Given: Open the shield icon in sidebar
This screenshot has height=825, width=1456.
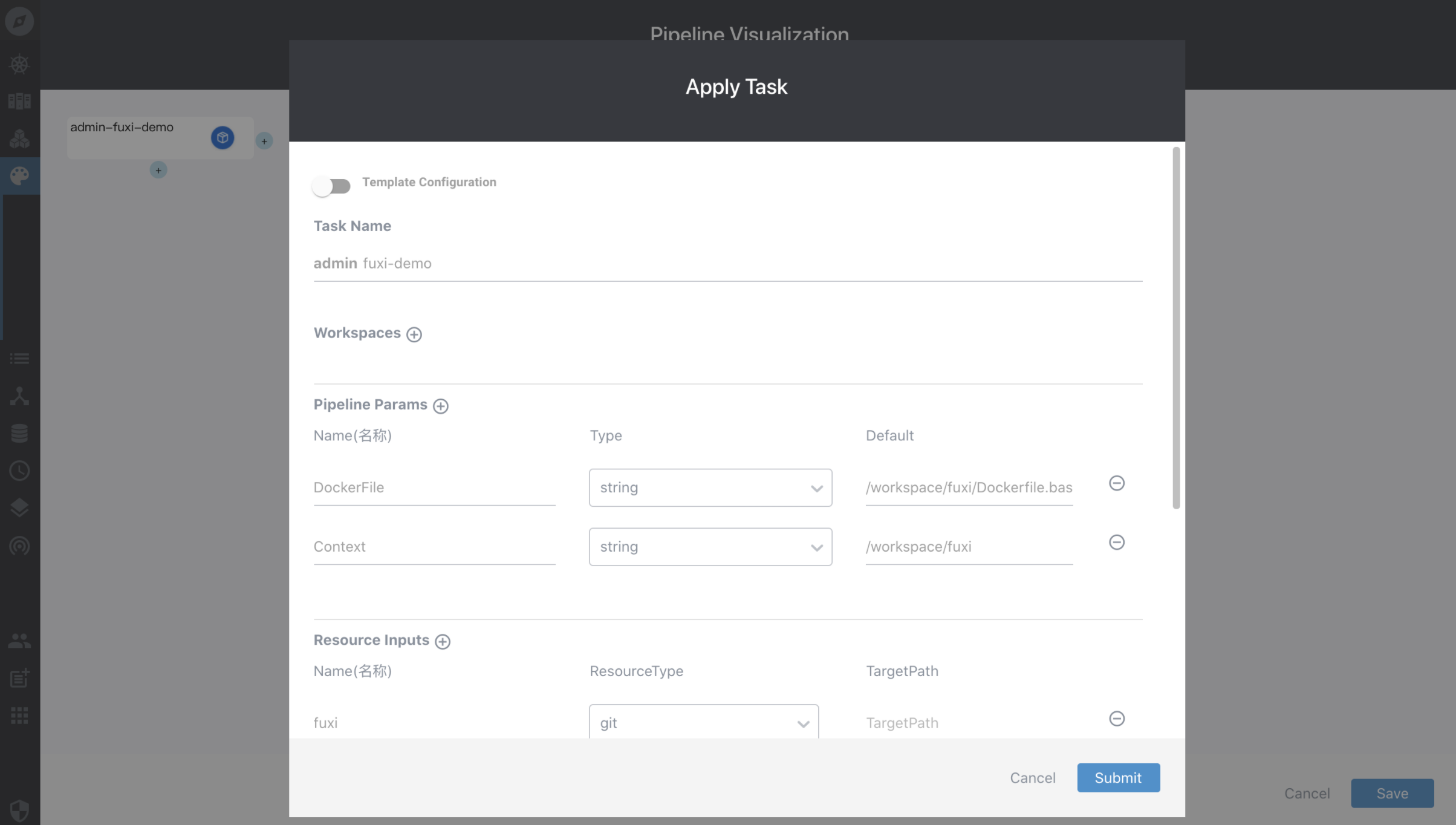Looking at the screenshot, I should [19, 810].
